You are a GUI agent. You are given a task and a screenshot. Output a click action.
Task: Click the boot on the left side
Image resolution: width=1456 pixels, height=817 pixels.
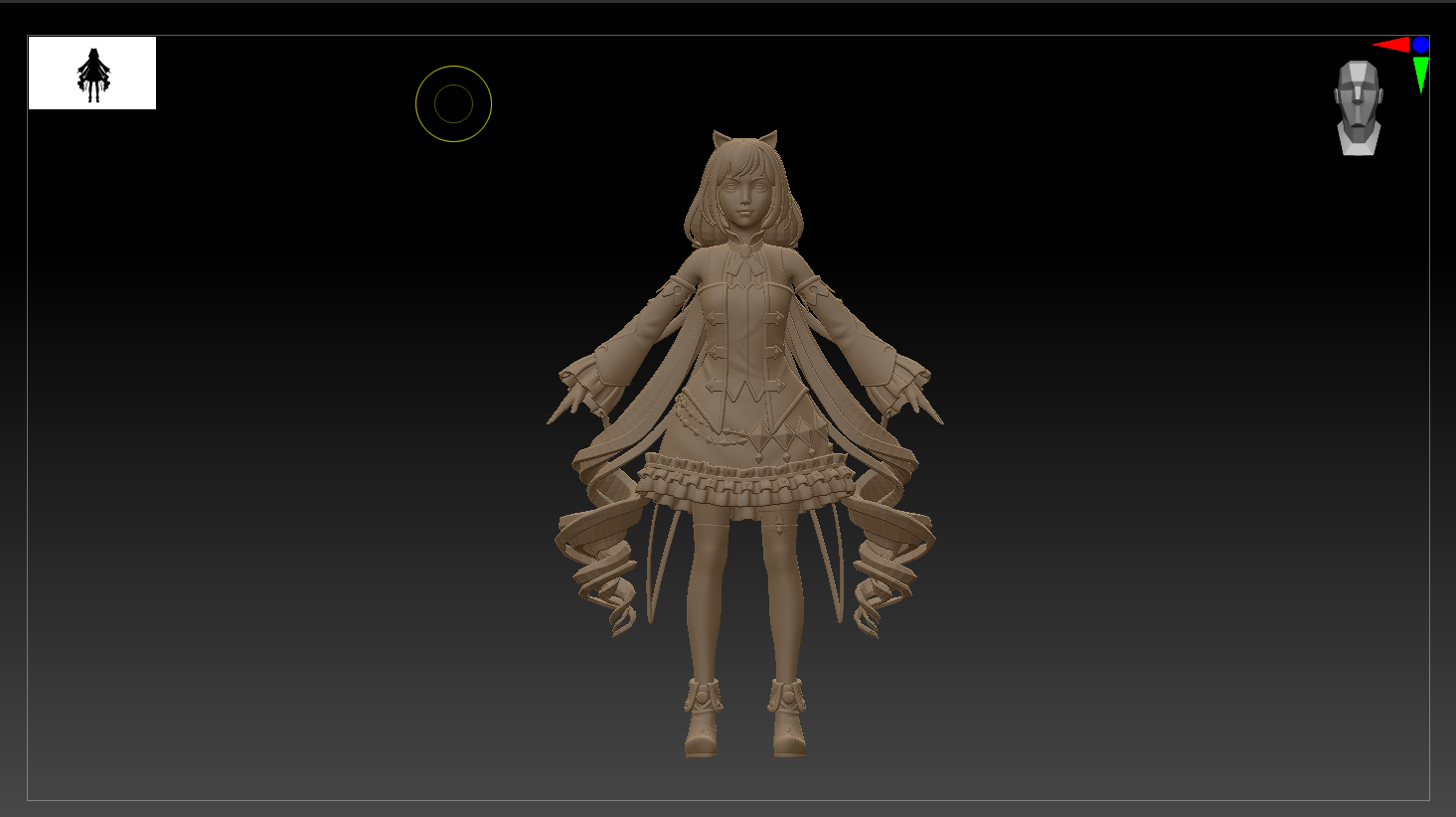[x=702, y=721]
